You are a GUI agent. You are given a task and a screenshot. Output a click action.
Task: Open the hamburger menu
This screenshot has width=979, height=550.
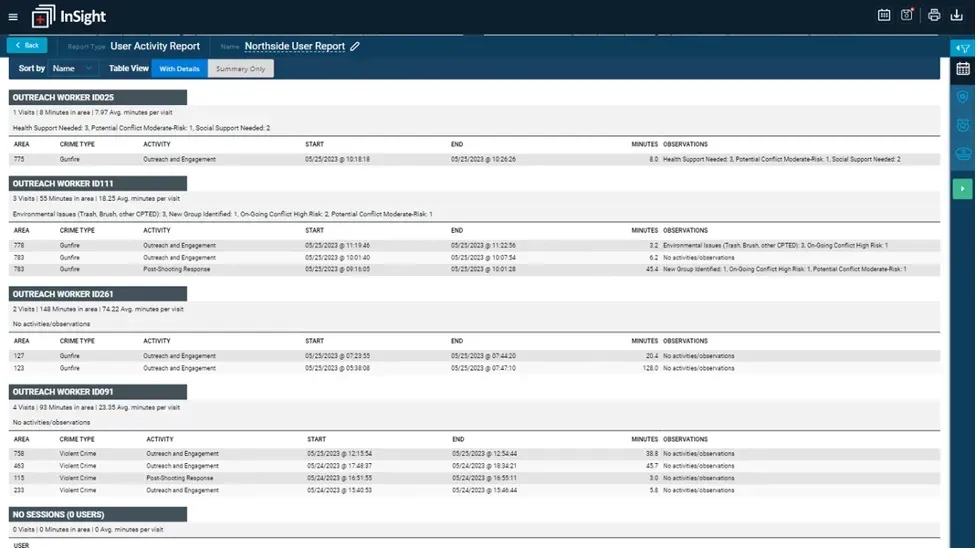[13, 17]
